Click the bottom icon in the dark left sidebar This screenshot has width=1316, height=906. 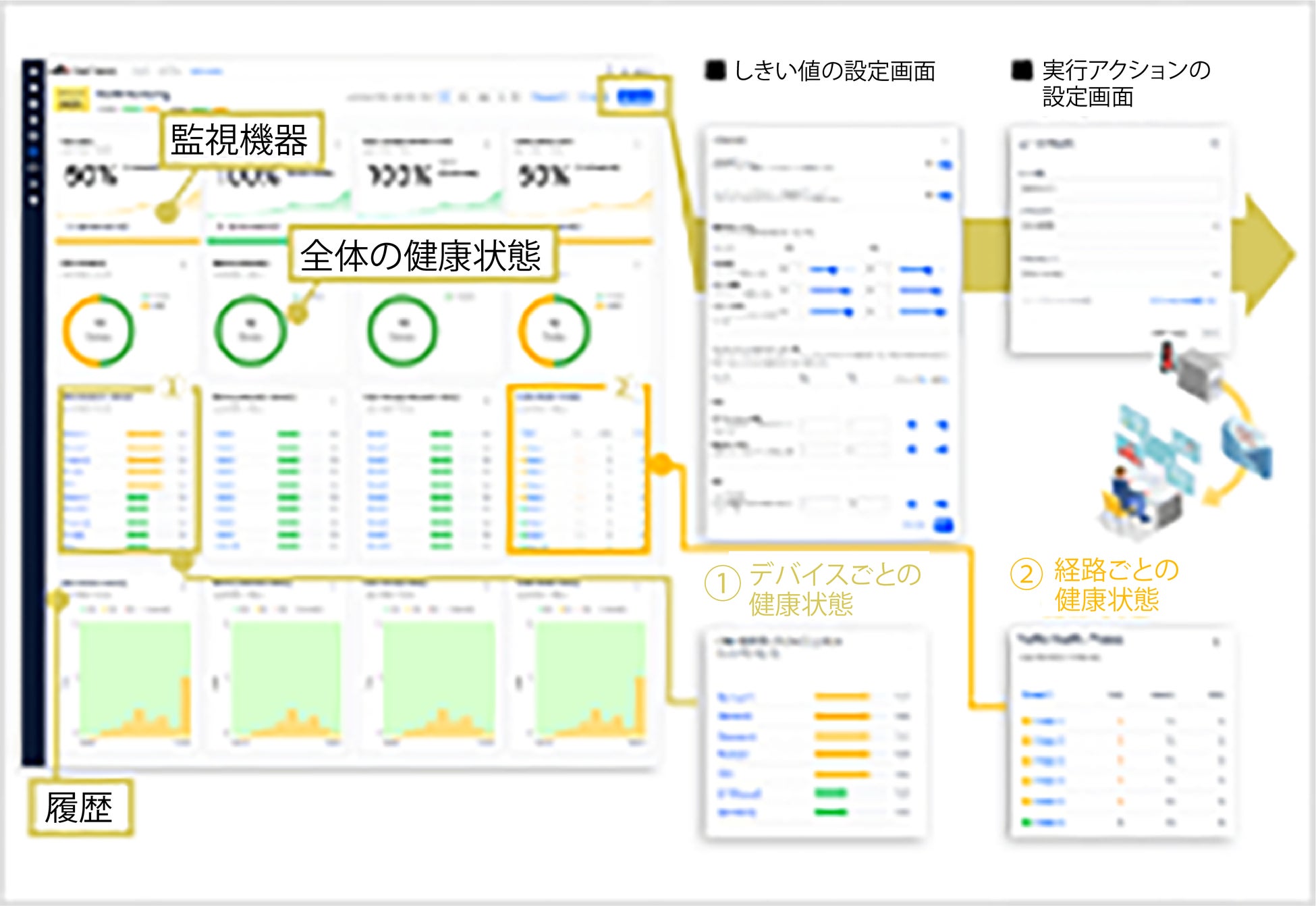pos(34,201)
